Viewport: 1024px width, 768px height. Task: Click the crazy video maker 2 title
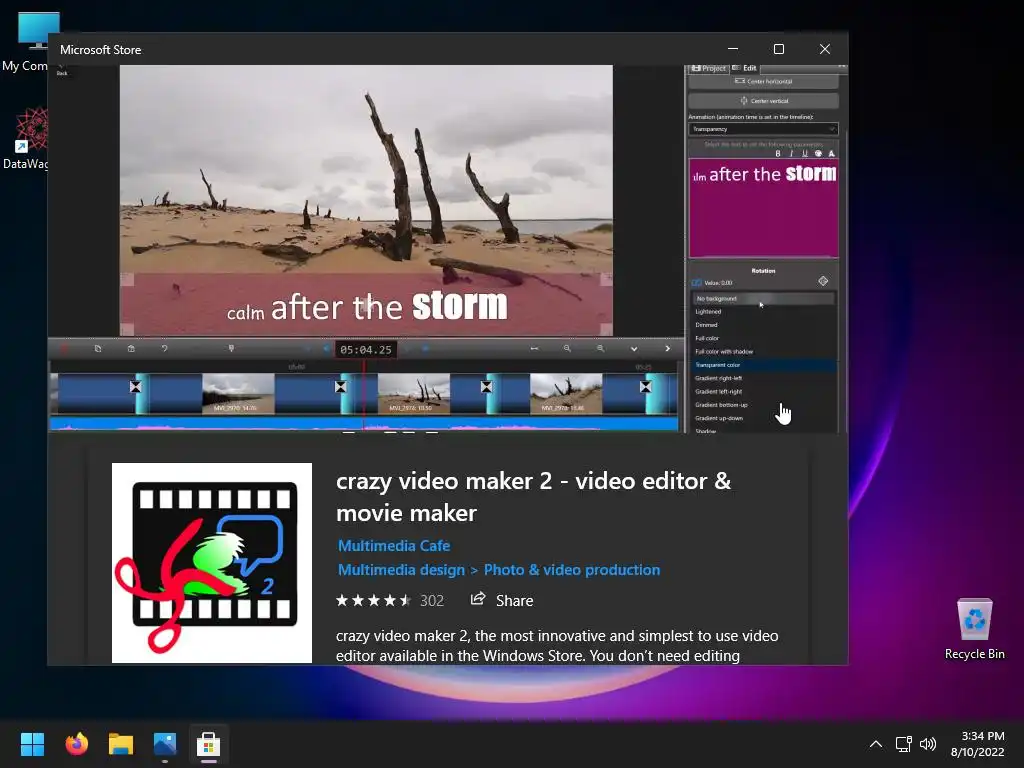pyautogui.click(x=534, y=497)
